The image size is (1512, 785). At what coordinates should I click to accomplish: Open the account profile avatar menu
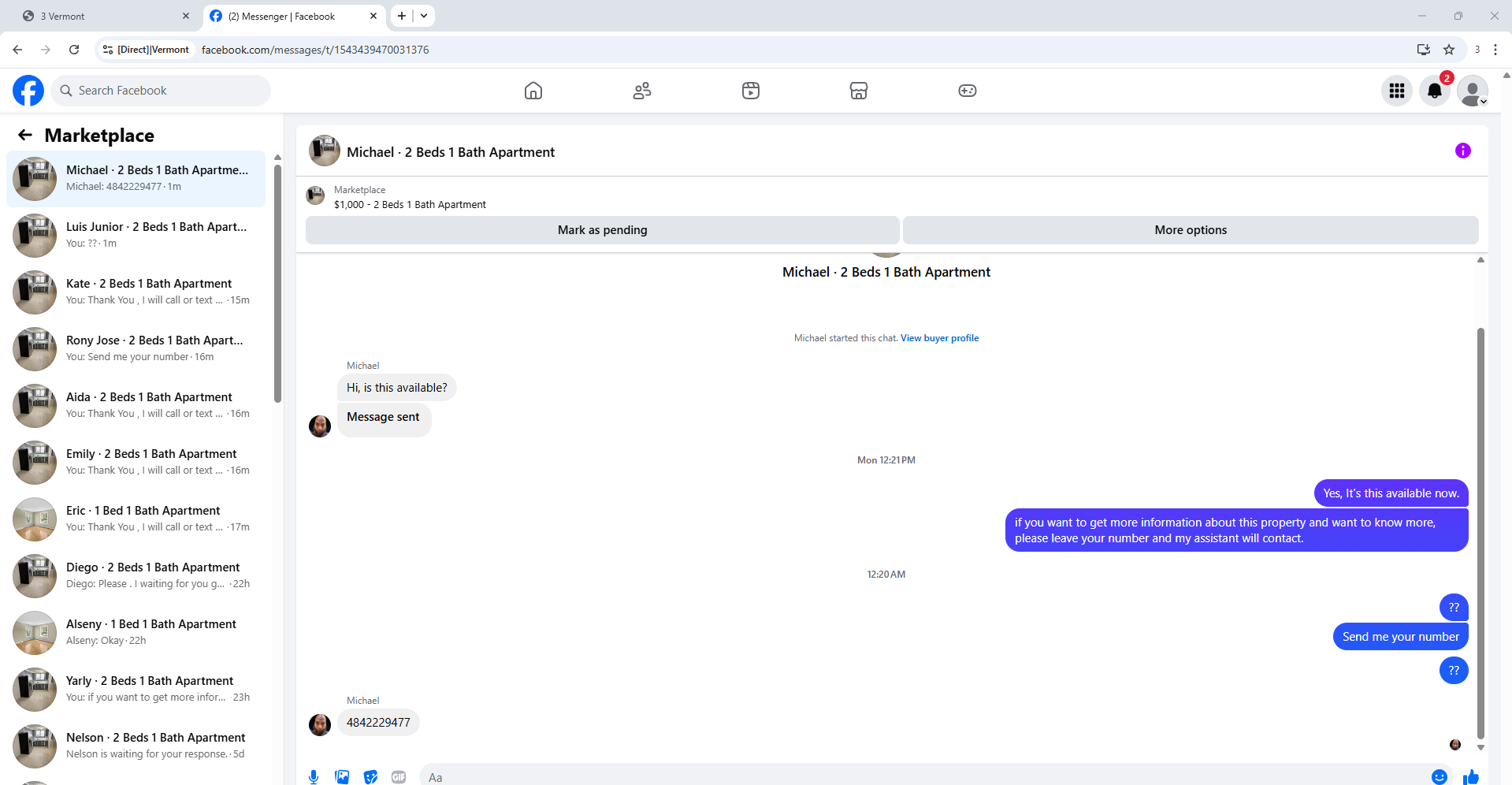pos(1473,91)
